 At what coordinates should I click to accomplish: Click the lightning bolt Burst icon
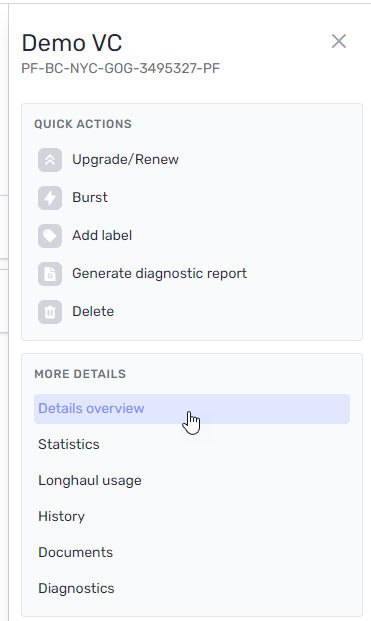point(50,198)
